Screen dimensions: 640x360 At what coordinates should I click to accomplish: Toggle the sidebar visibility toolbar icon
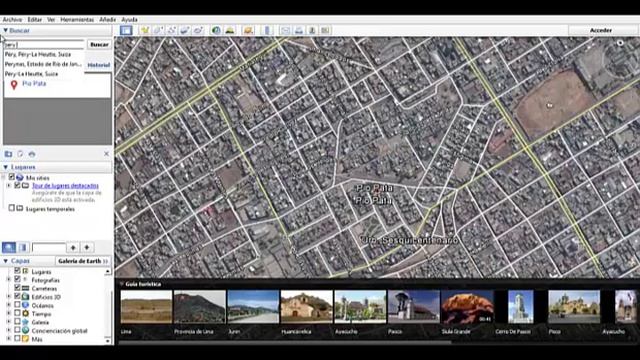click(126, 30)
